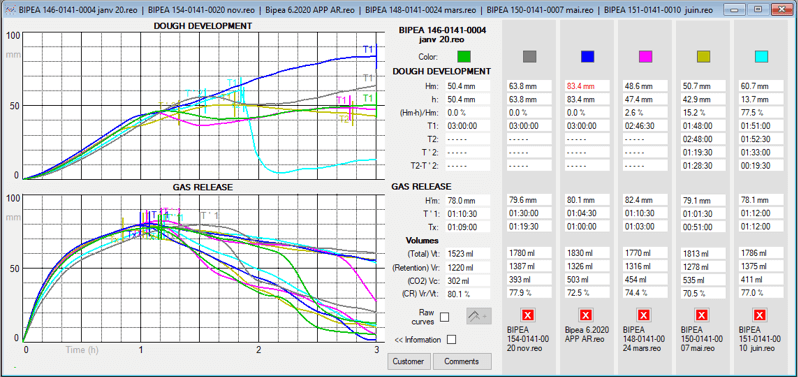Select the T1 value 02:46:30
The width and height of the screenshot is (798, 377).
point(645,126)
